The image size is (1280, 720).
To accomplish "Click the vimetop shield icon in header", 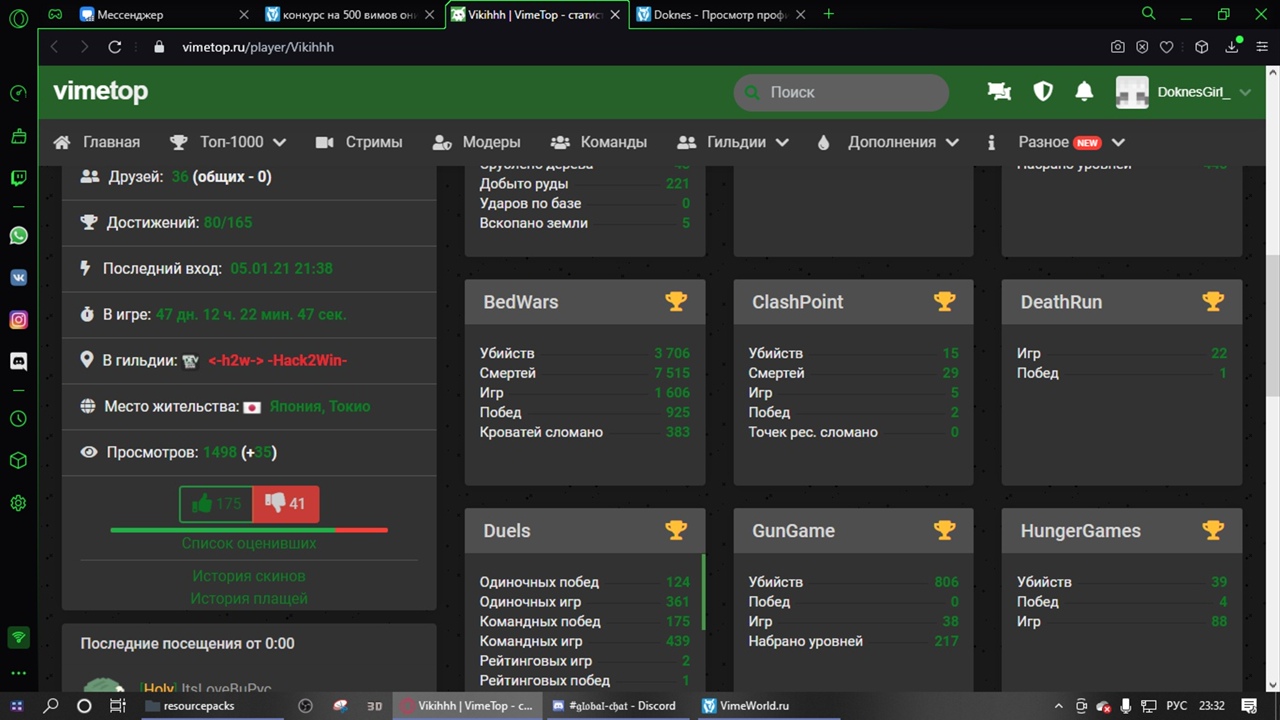I will (1043, 92).
